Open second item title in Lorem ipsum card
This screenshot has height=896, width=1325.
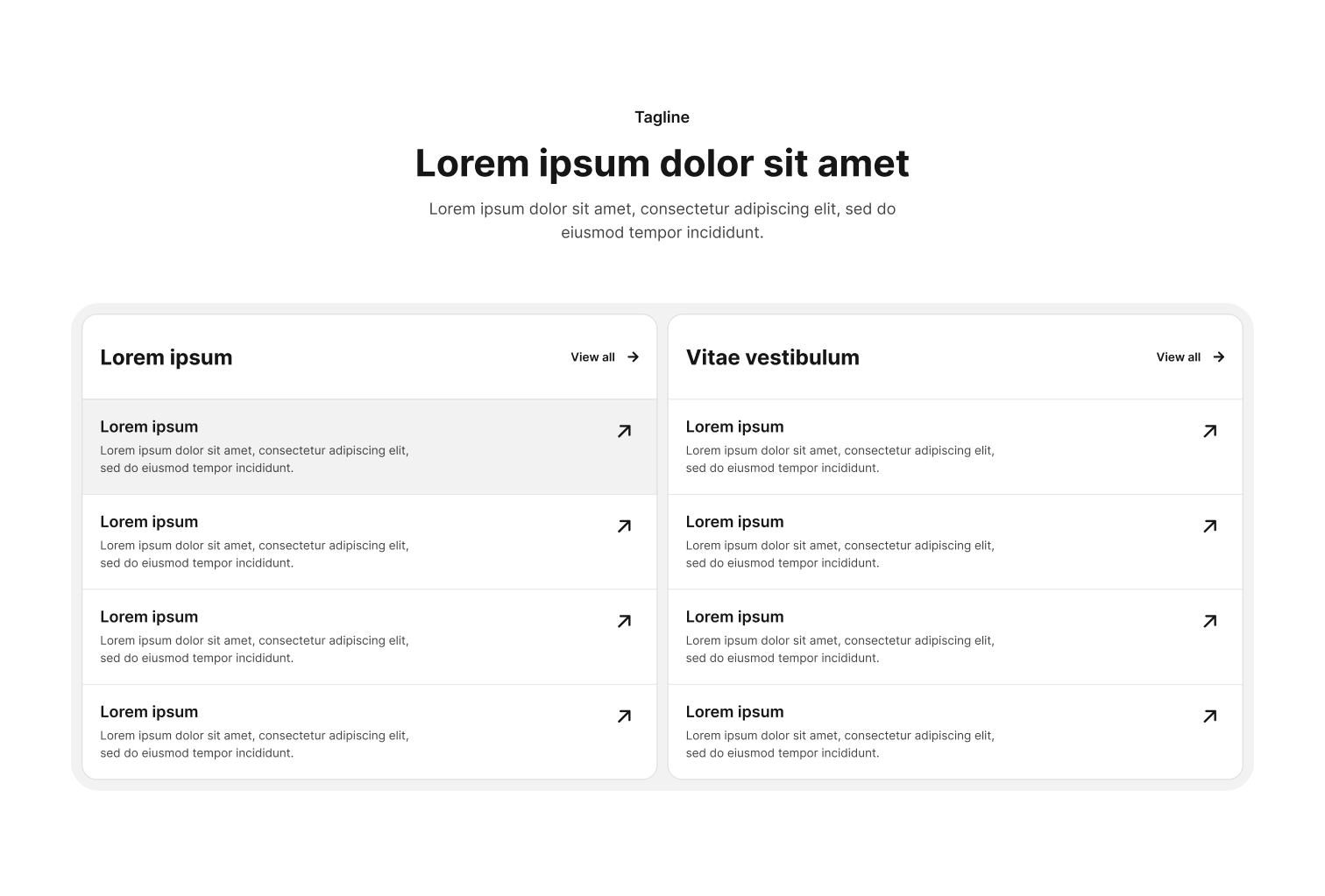pyautogui.click(x=149, y=522)
